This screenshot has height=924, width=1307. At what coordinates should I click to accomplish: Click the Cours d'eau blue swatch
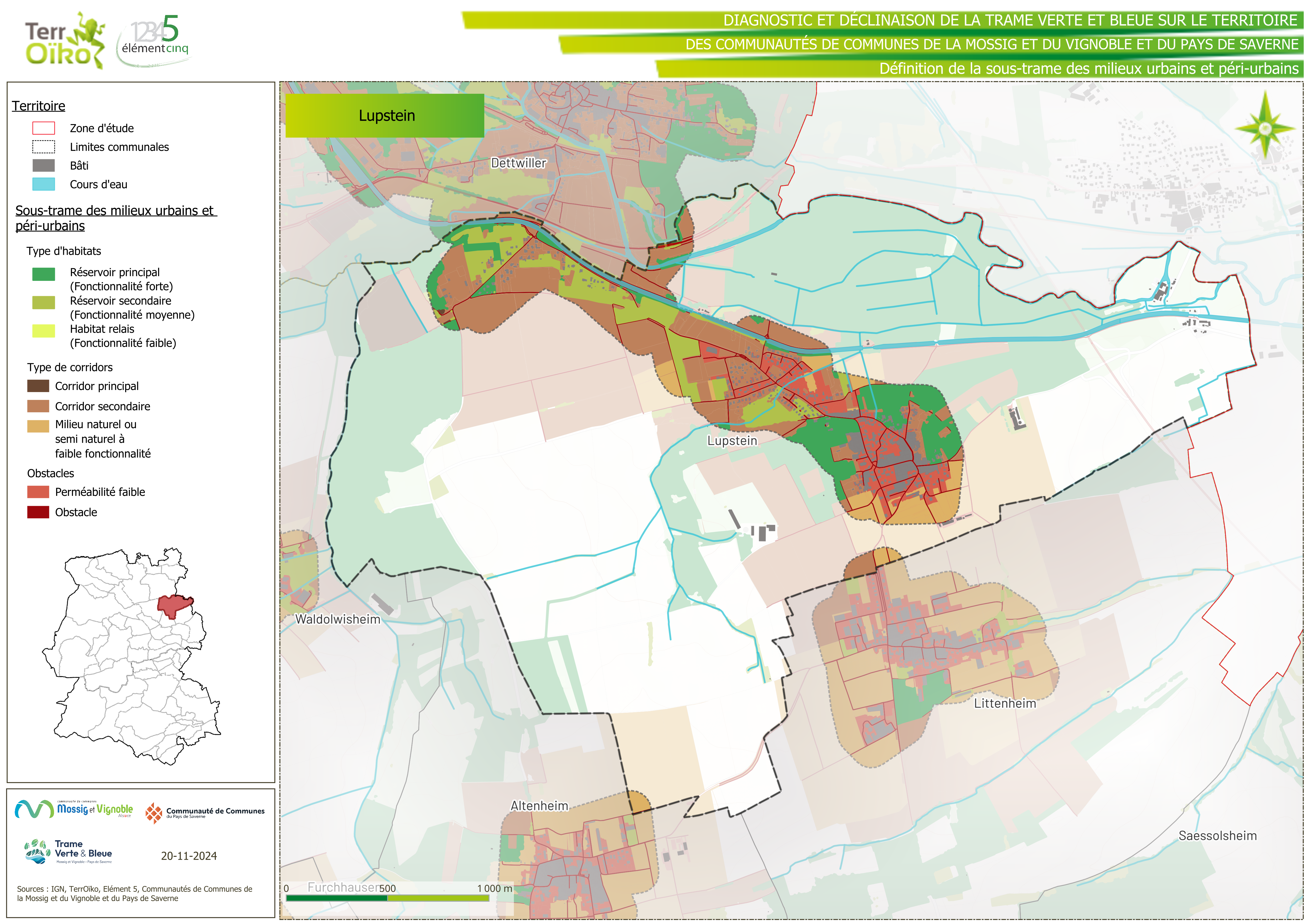point(44,184)
